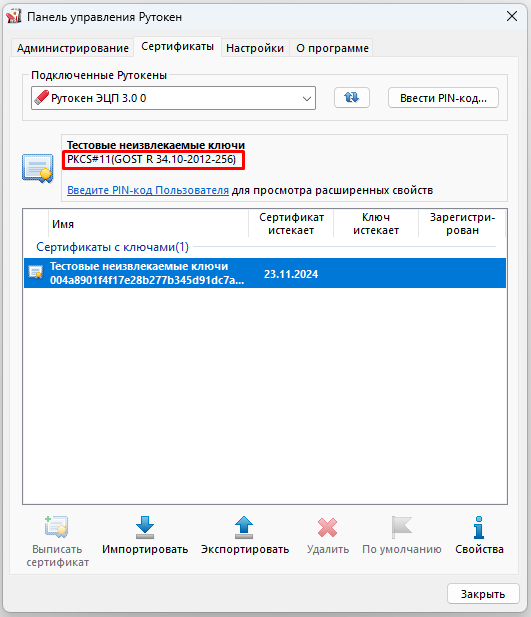Switch to the Администрирование tab
The image size is (531, 617).
(x=73, y=48)
